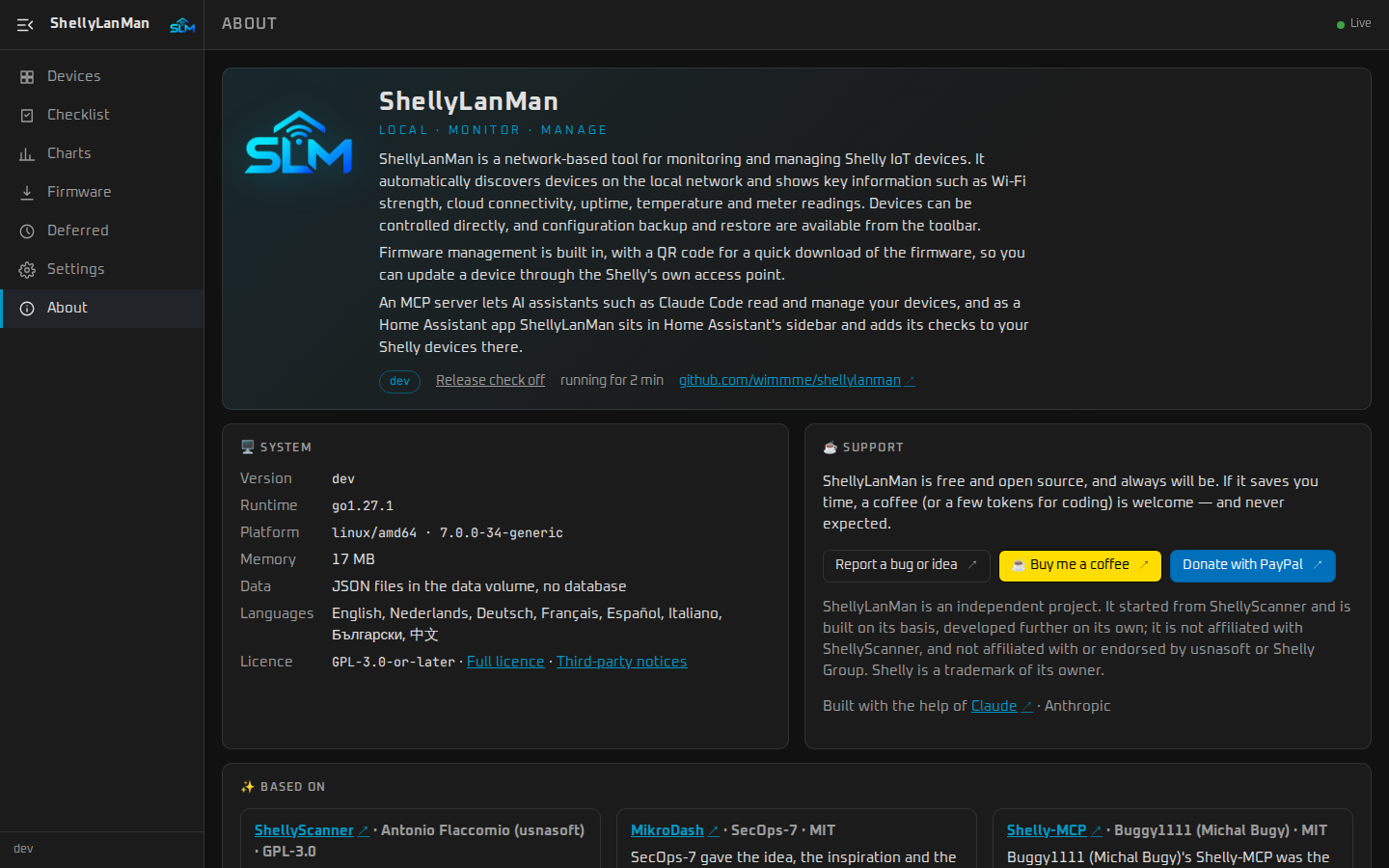Screen dimensions: 1389x868
Task: Click the About info icon
Action: 27,309
